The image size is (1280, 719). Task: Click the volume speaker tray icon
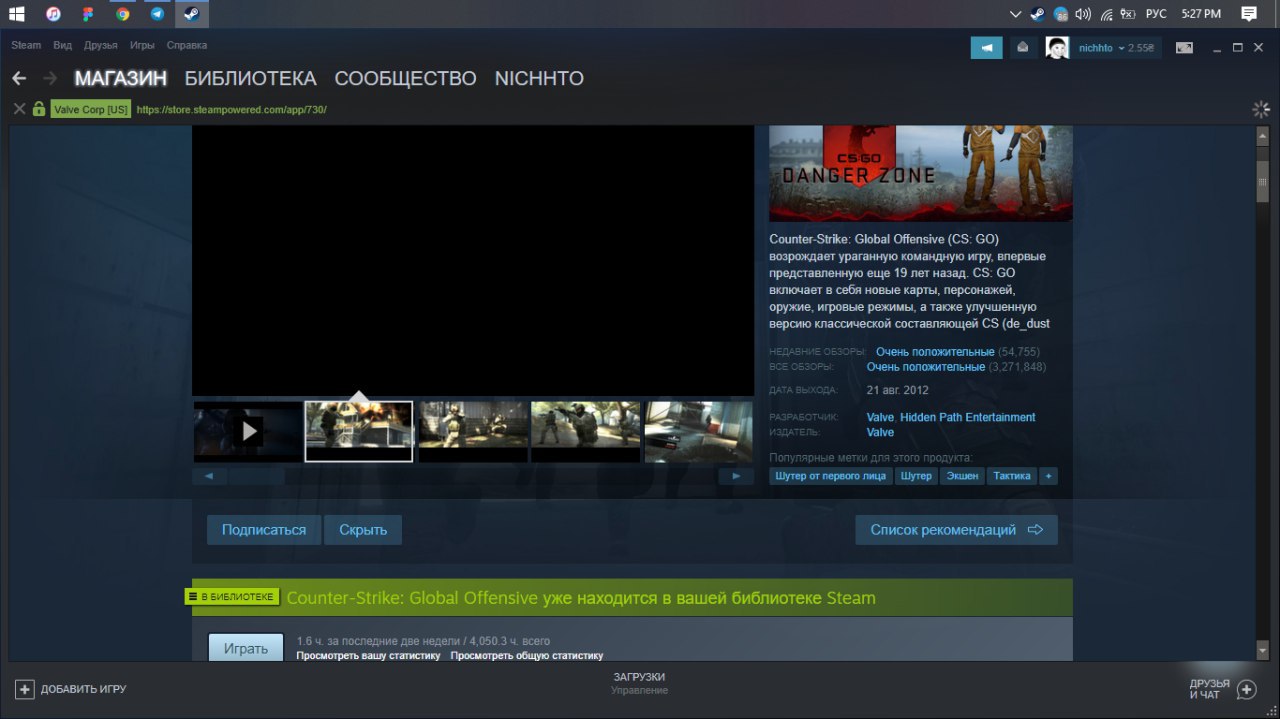point(1083,14)
